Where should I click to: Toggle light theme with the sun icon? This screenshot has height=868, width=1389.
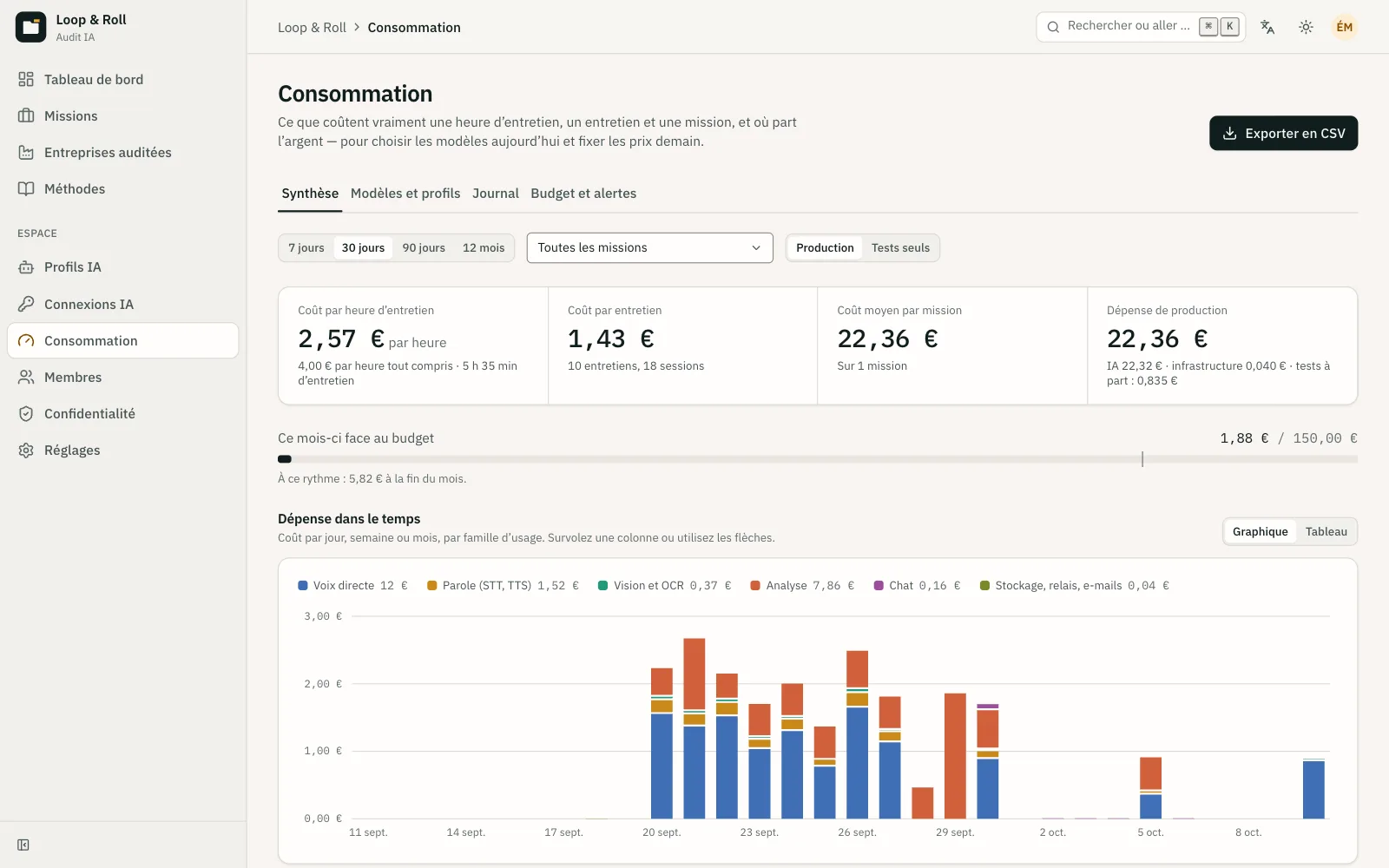pos(1306,27)
